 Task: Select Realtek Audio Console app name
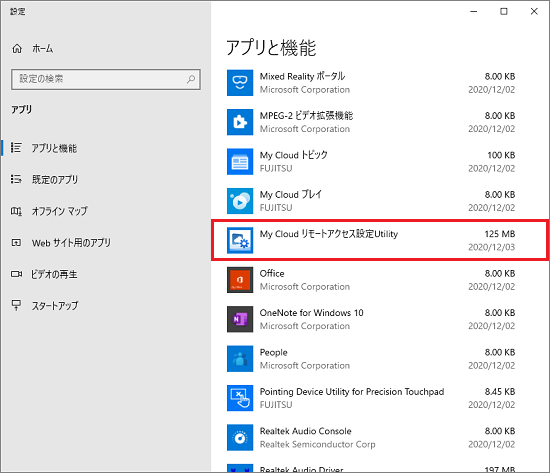pyautogui.click(x=306, y=431)
